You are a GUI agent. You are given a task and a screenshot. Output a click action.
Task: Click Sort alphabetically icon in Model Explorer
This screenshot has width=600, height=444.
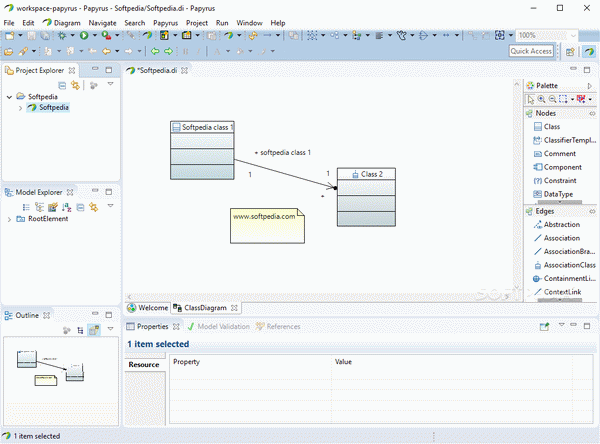[67, 207]
